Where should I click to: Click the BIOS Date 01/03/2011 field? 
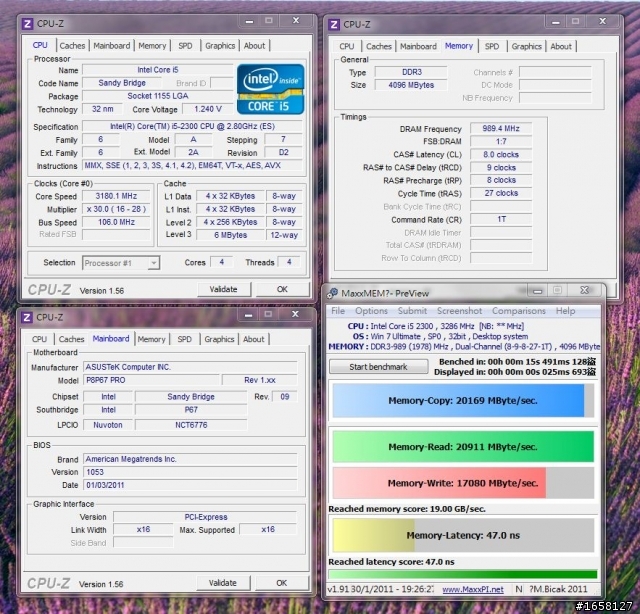click(191, 485)
